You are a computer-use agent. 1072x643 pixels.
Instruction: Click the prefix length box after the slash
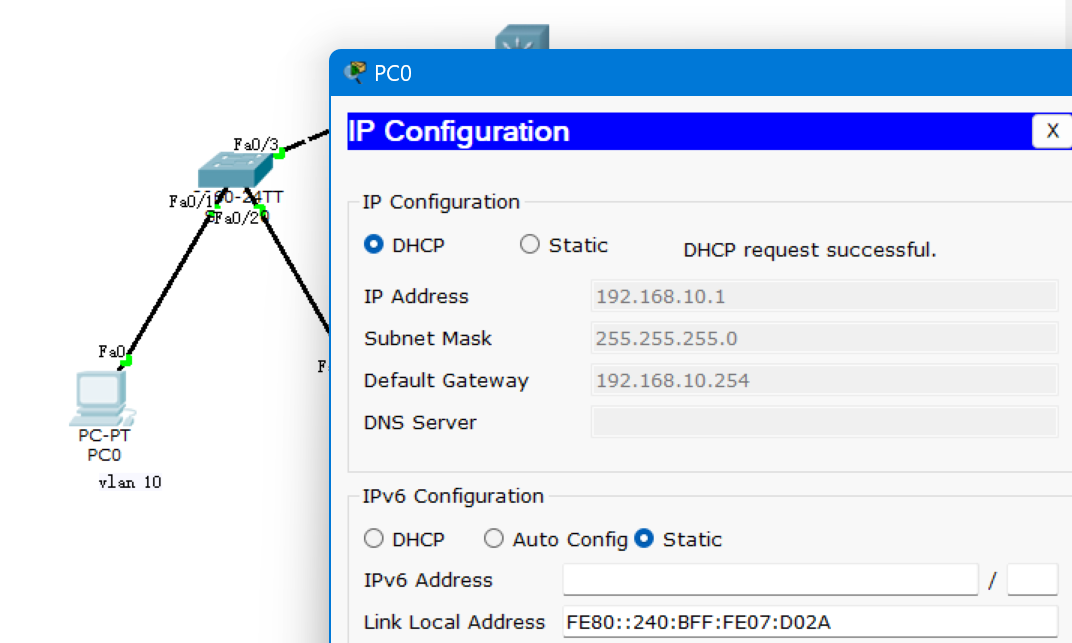point(1032,579)
